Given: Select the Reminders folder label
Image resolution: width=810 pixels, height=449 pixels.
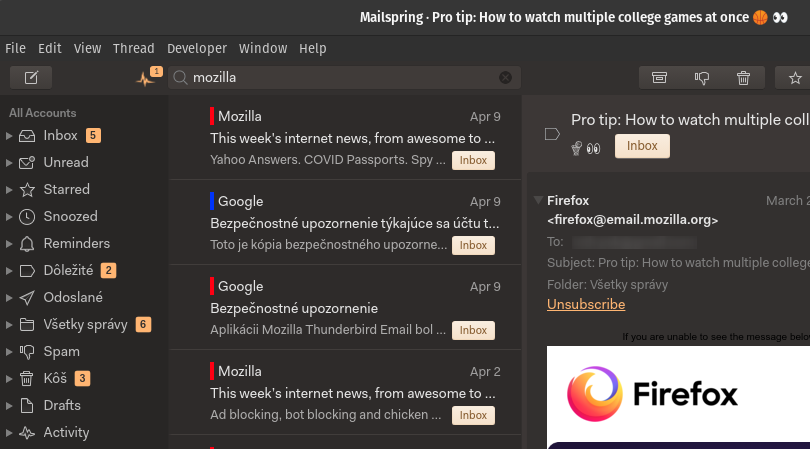Looking at the screenshot, I should tap(76, 244).
